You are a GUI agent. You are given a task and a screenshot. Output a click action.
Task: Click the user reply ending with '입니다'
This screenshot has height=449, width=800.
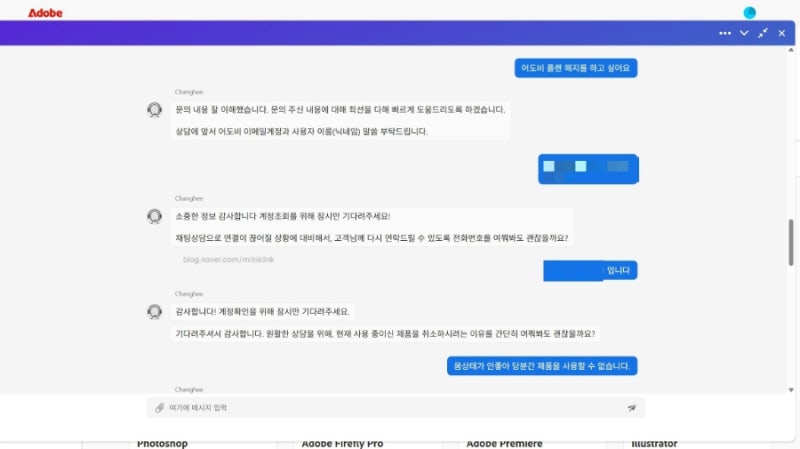590,270
